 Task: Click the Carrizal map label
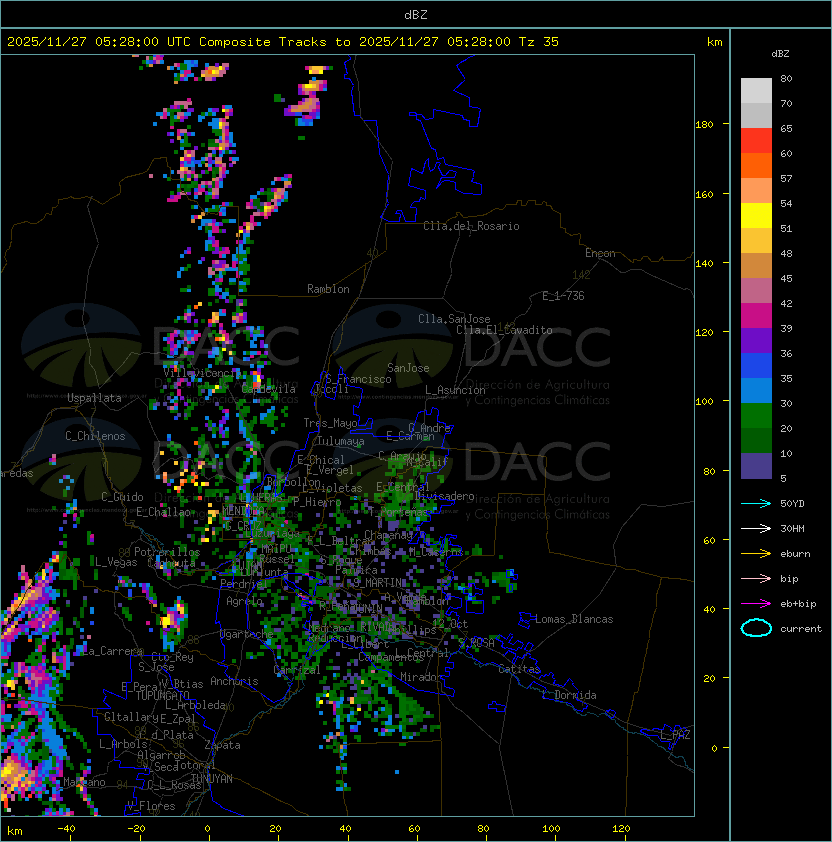coord(297,670)
